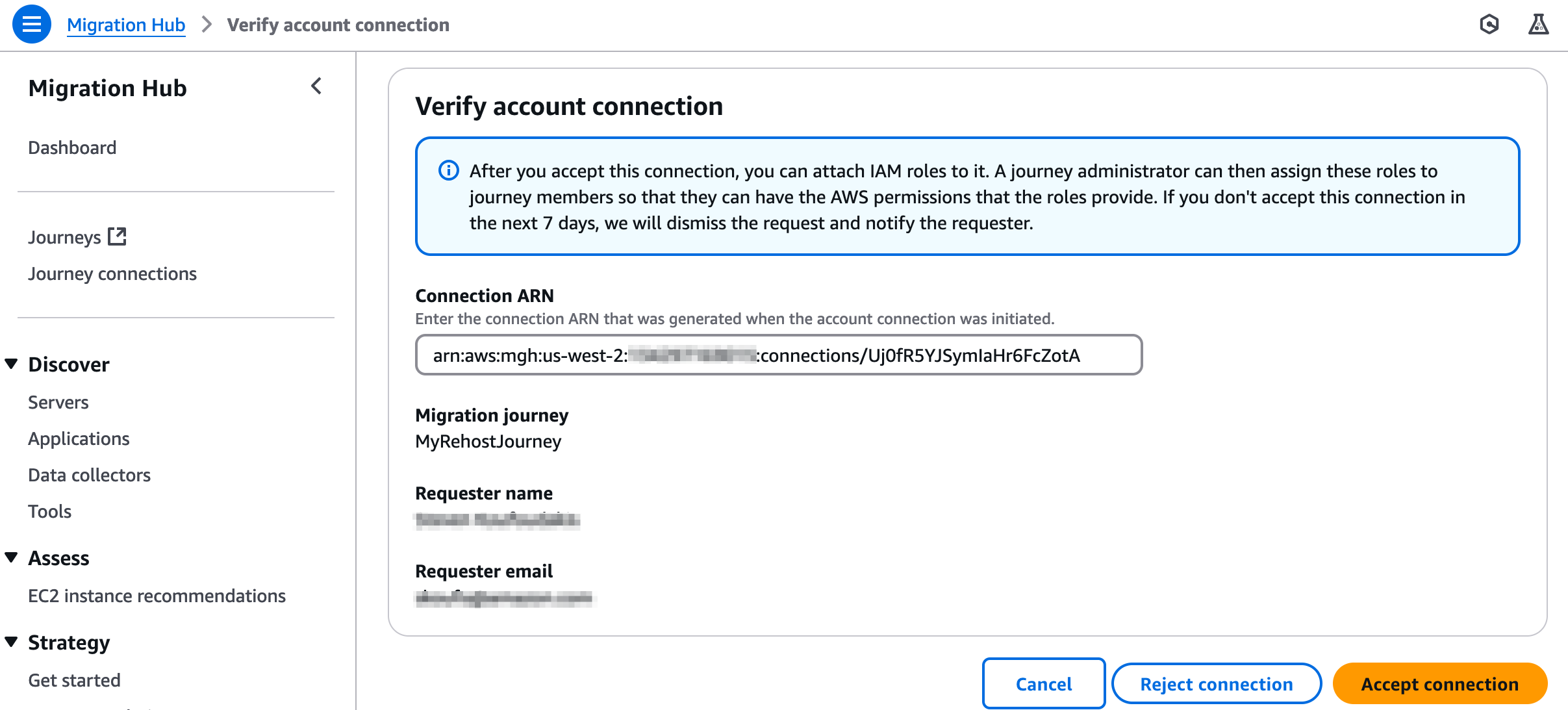The width and height of the screenshot is (1568, 710).
Task: Cancel the verification process
Action: pos(1043,683)
